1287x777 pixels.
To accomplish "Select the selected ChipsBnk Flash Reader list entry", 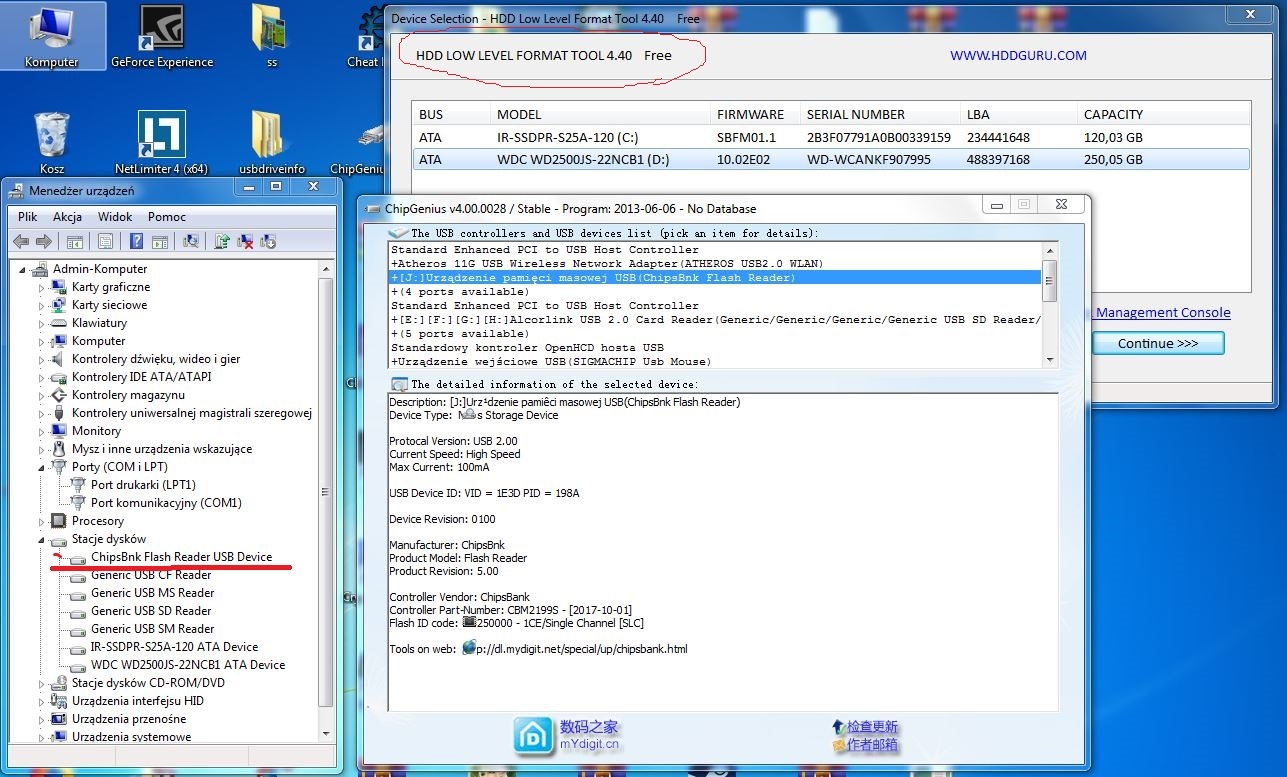I will tap(715, 278).
